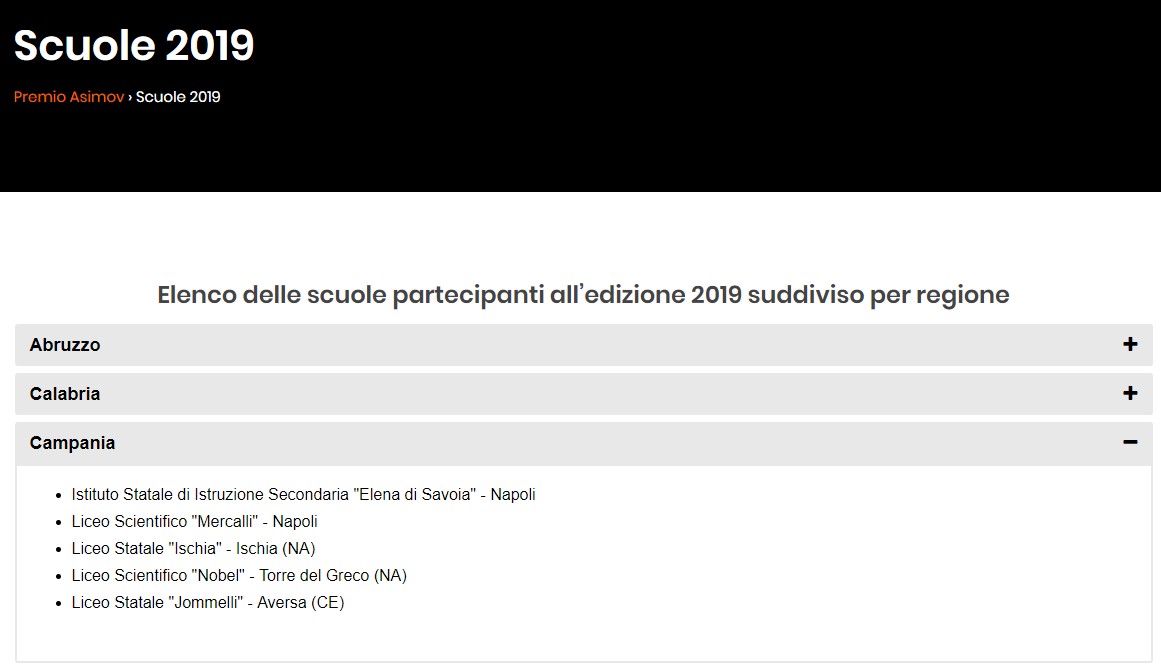Click the current "Scuole 2019" breadcrumb item
The height and width of the screenshot is (666, 1161).
pyautogui.click(x=178, y=97)
